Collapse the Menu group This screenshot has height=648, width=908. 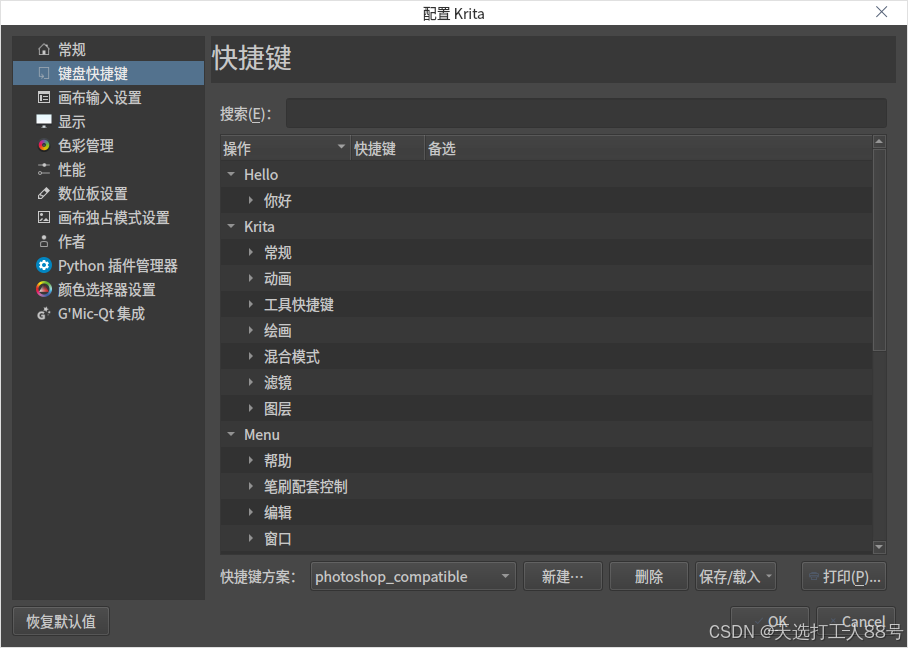[x=231, y=434]
